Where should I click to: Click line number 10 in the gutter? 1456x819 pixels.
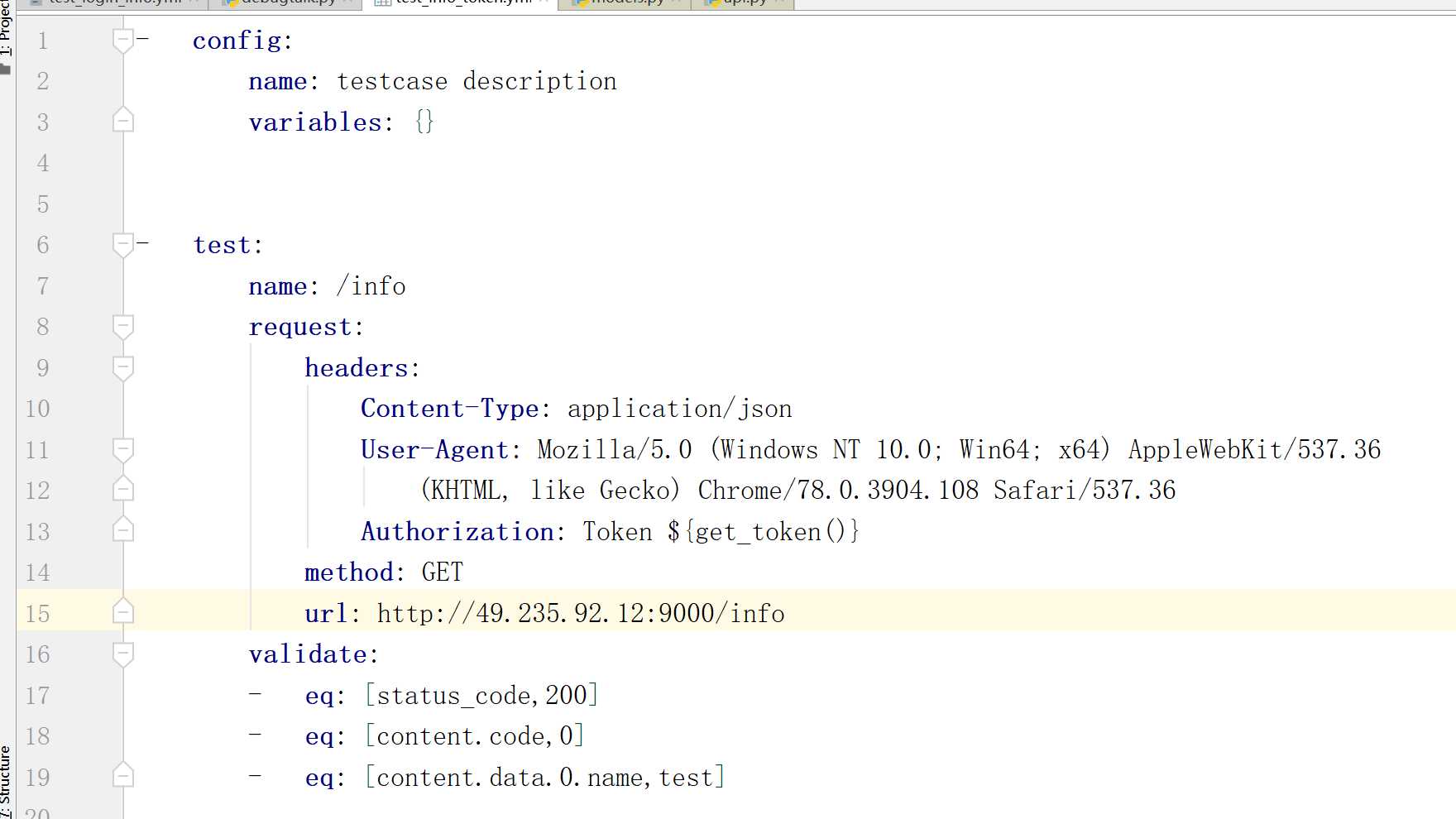[x=37, y=409]
